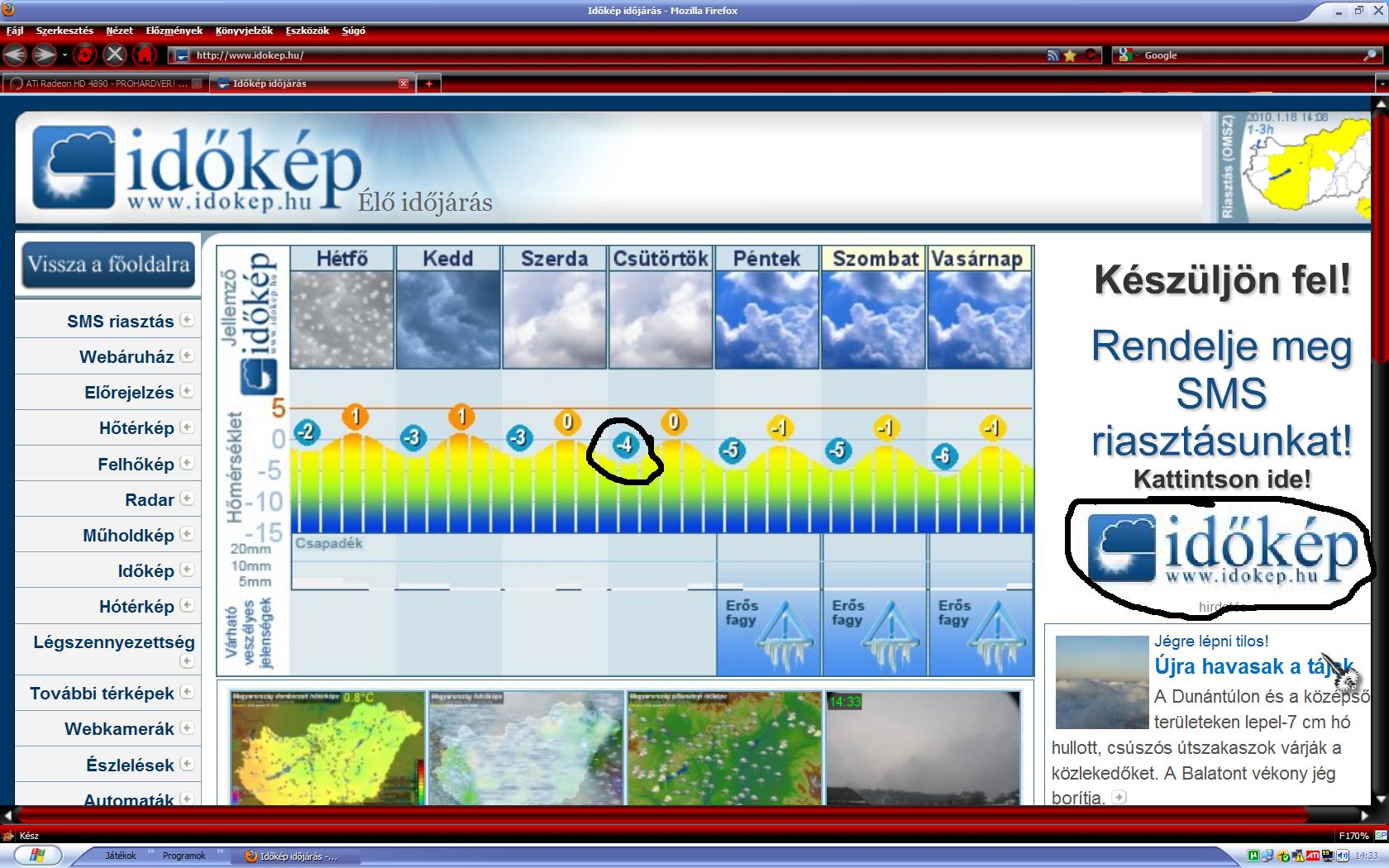This screenshot has height=868, width=1389.
Task: Expand the Felhőkép plus icon
Action: [187, 462]
